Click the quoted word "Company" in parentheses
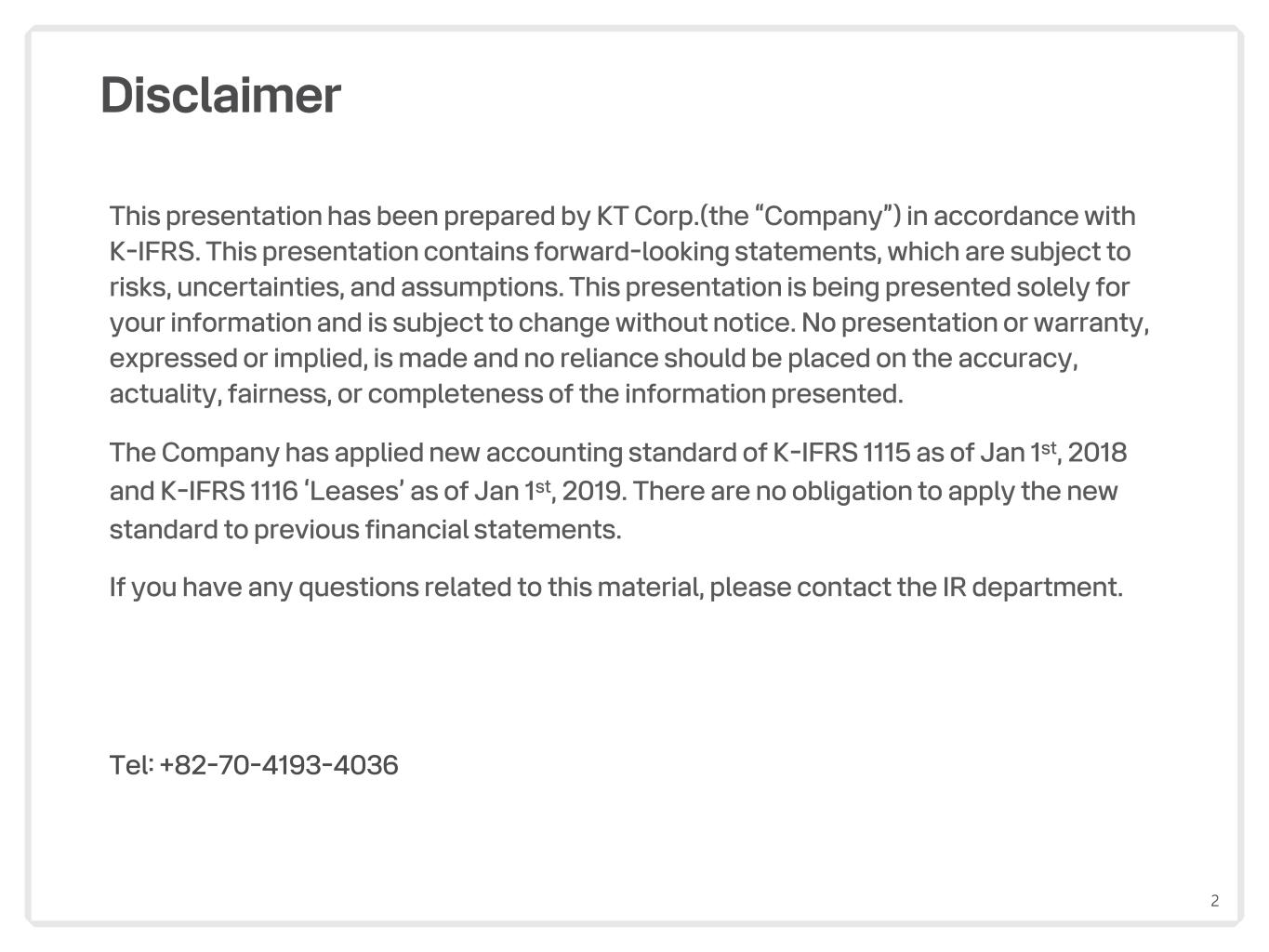 (x=824, y=216)
